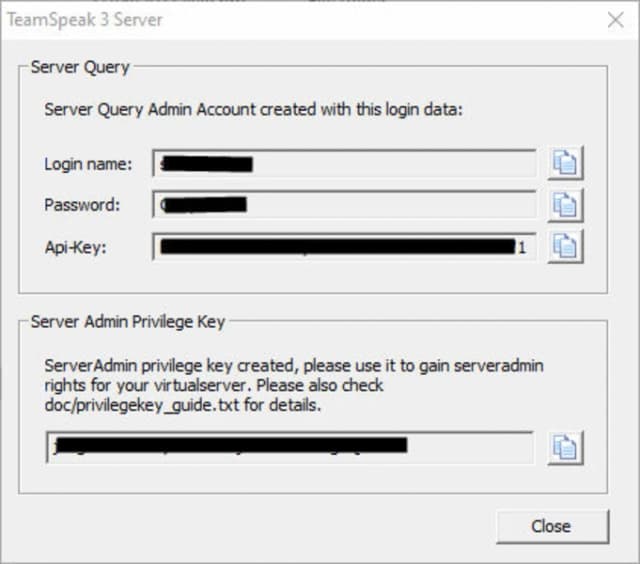The width and height of the screenshot is (640, 564).
Task: Select the Login name field
Action: coord(344,164)
